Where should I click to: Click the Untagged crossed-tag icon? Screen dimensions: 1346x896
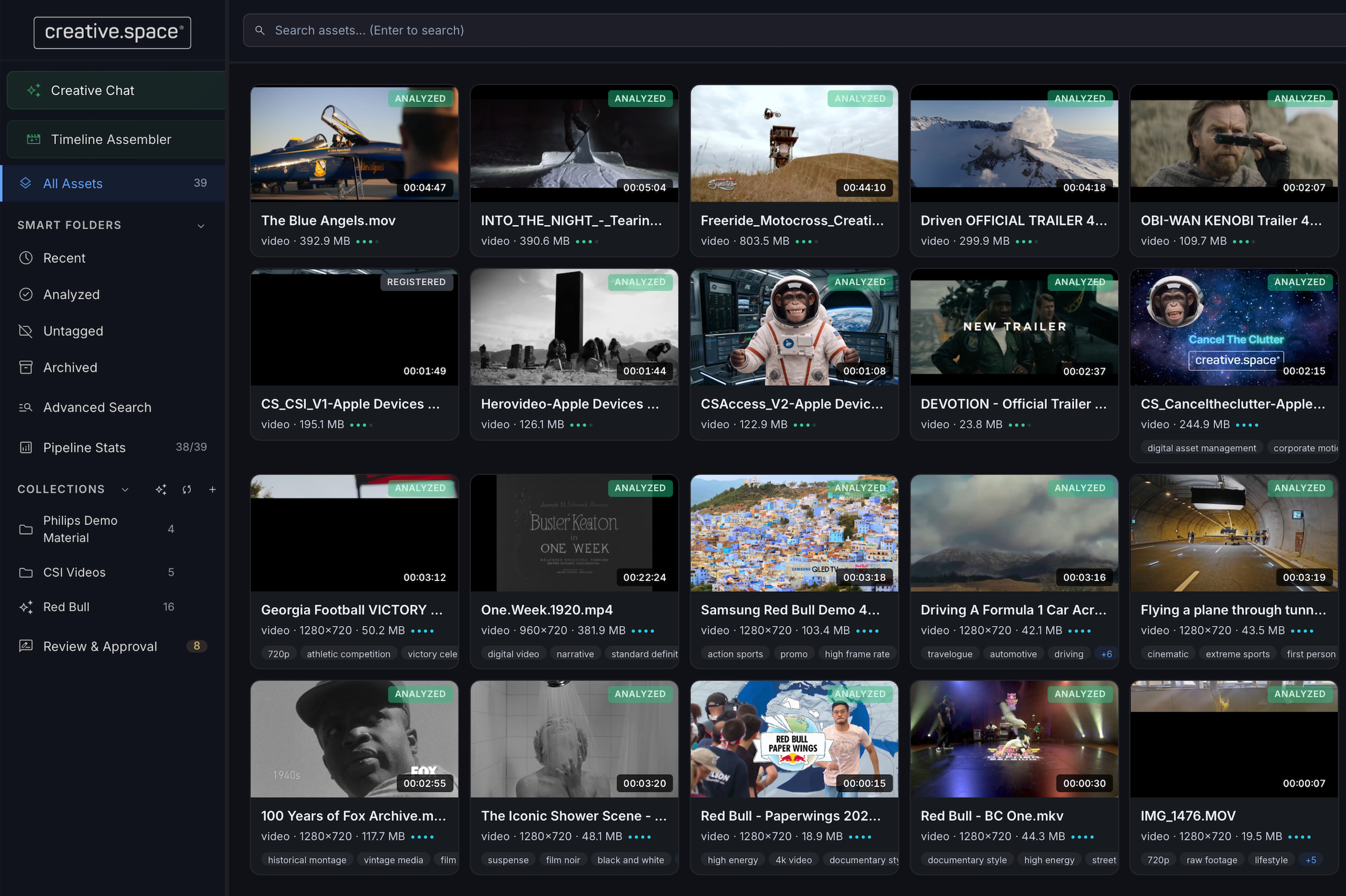click(x=26, y=331)
